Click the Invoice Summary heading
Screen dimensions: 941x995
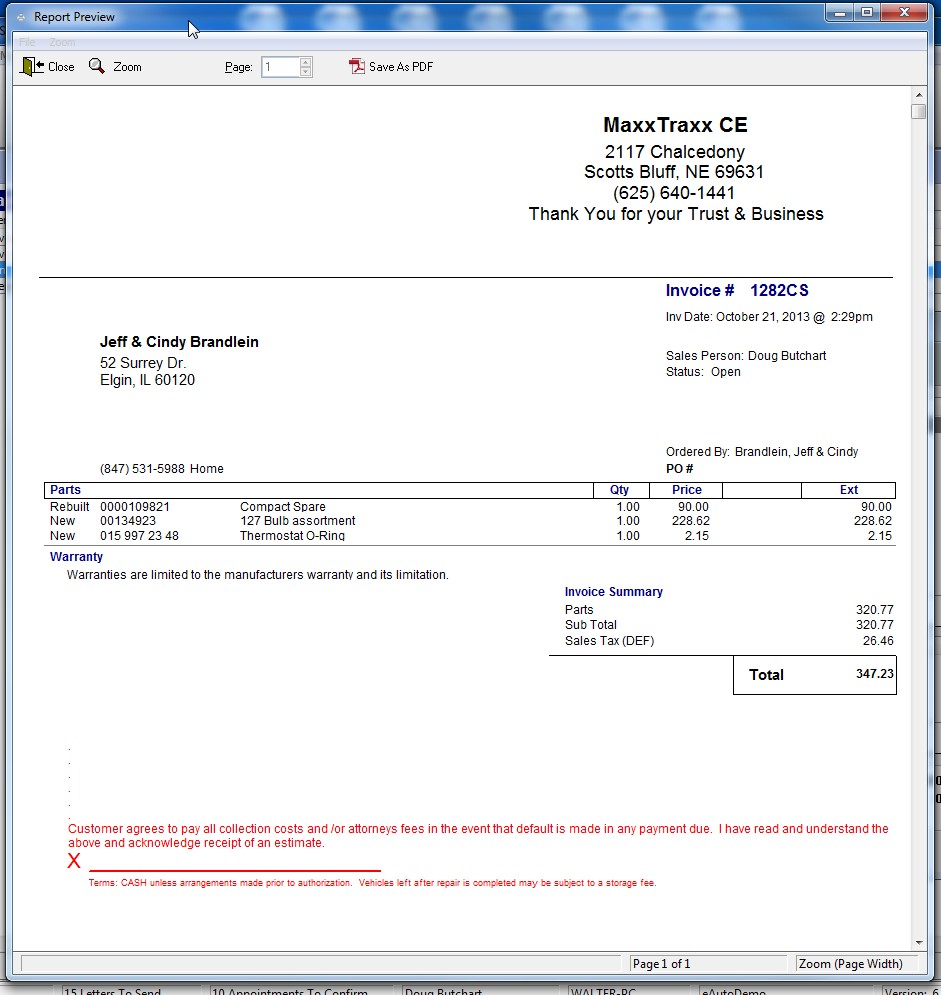pyautogui.click(x=614, y=591)
